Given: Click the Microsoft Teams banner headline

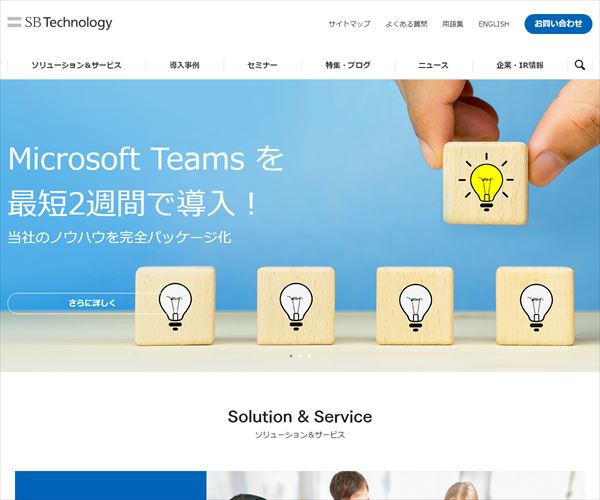Looking at the screenshot, I should (145, 181).
